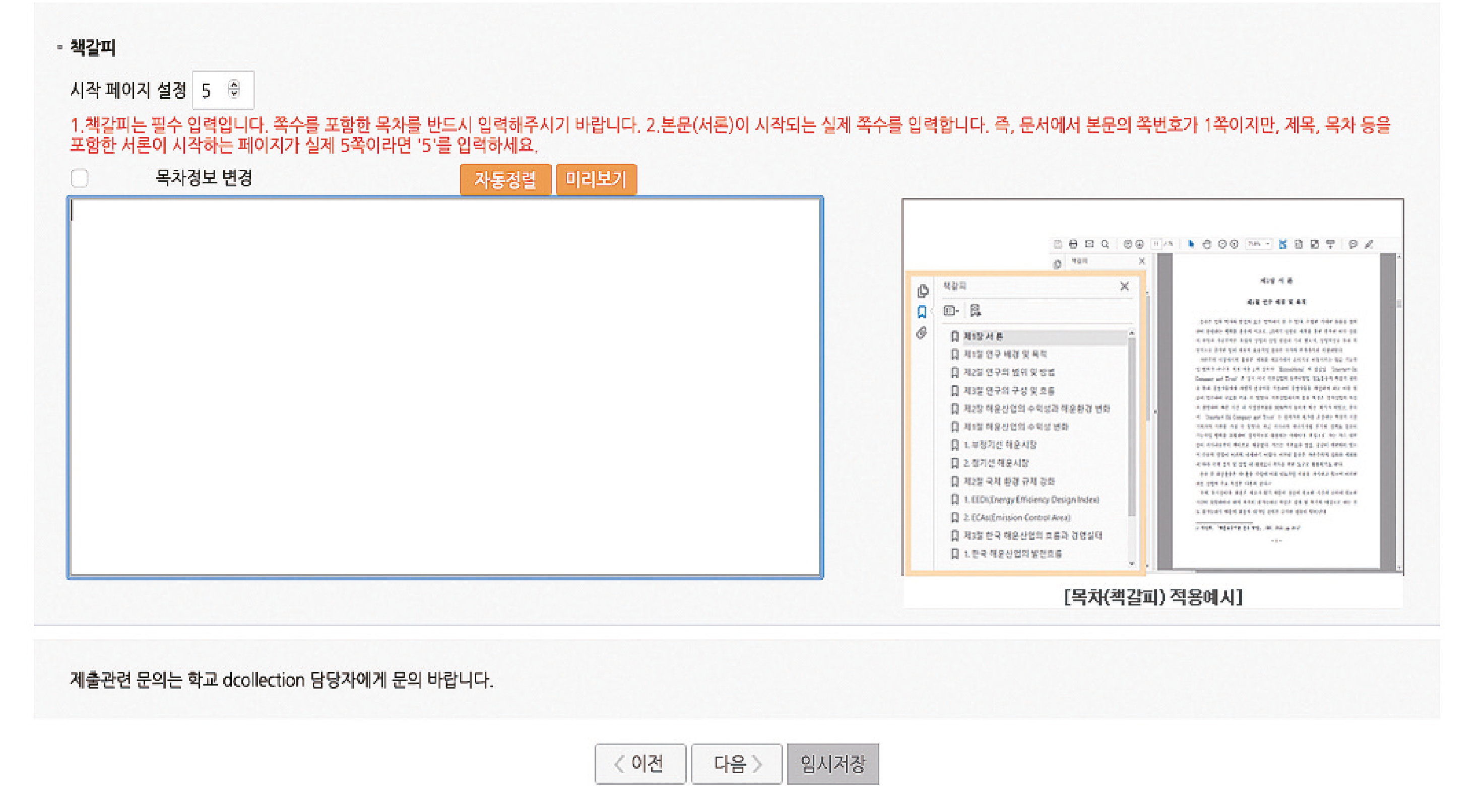Go back with the 이전 button

pos(640,764)
